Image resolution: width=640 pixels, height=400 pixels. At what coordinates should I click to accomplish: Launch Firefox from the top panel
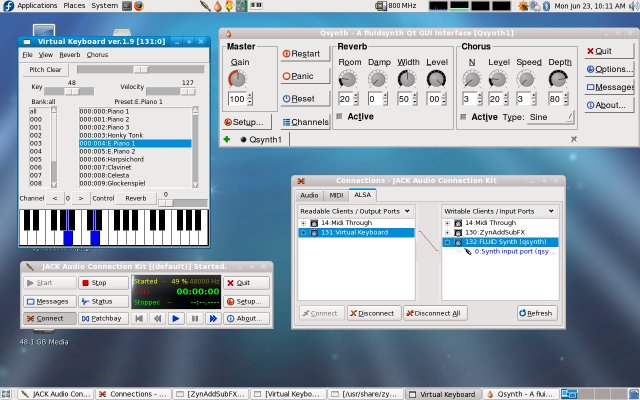(139, 6)
